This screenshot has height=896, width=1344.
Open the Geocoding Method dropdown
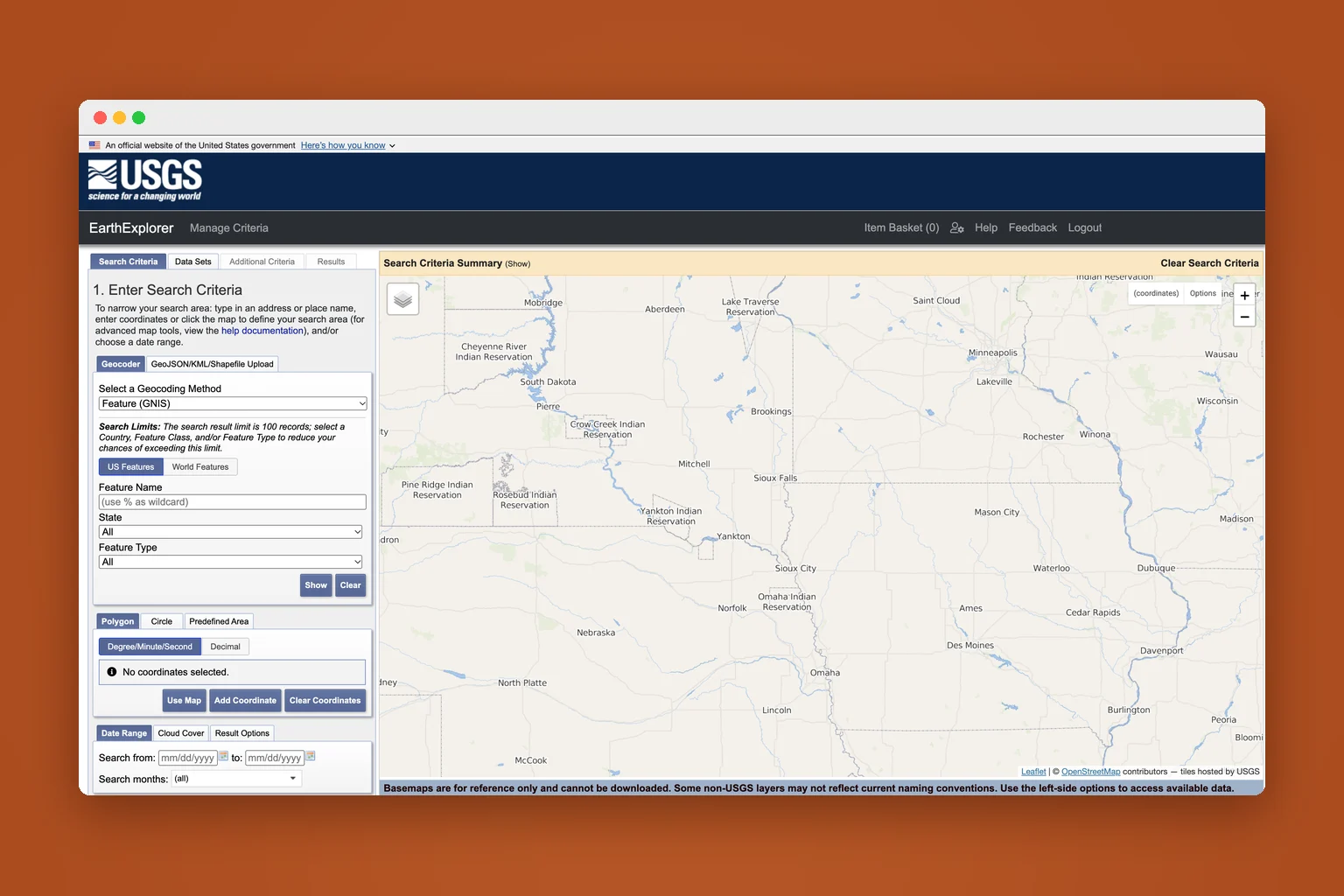tap(233, 403)
